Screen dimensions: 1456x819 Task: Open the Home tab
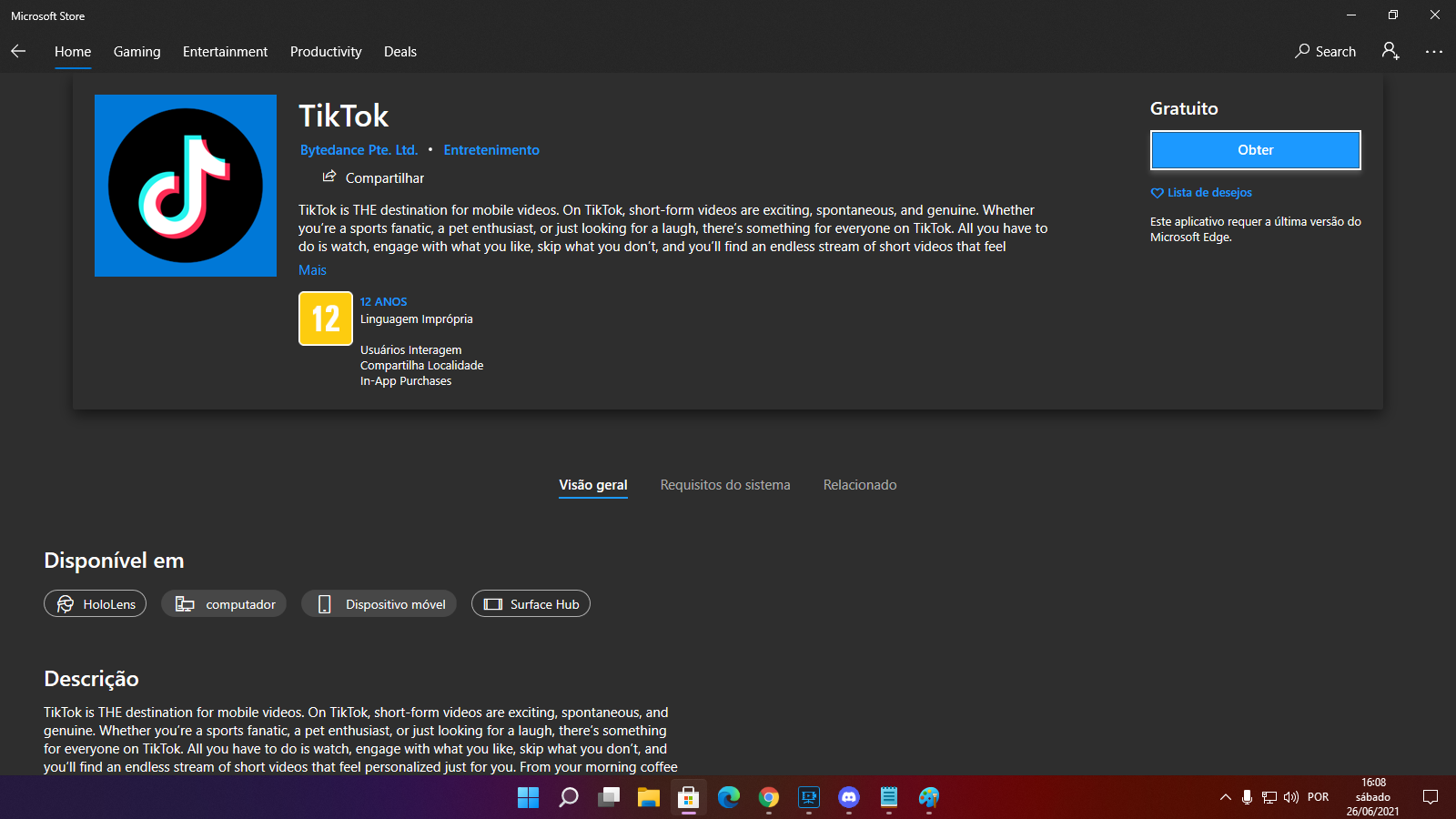click(73, 52)
